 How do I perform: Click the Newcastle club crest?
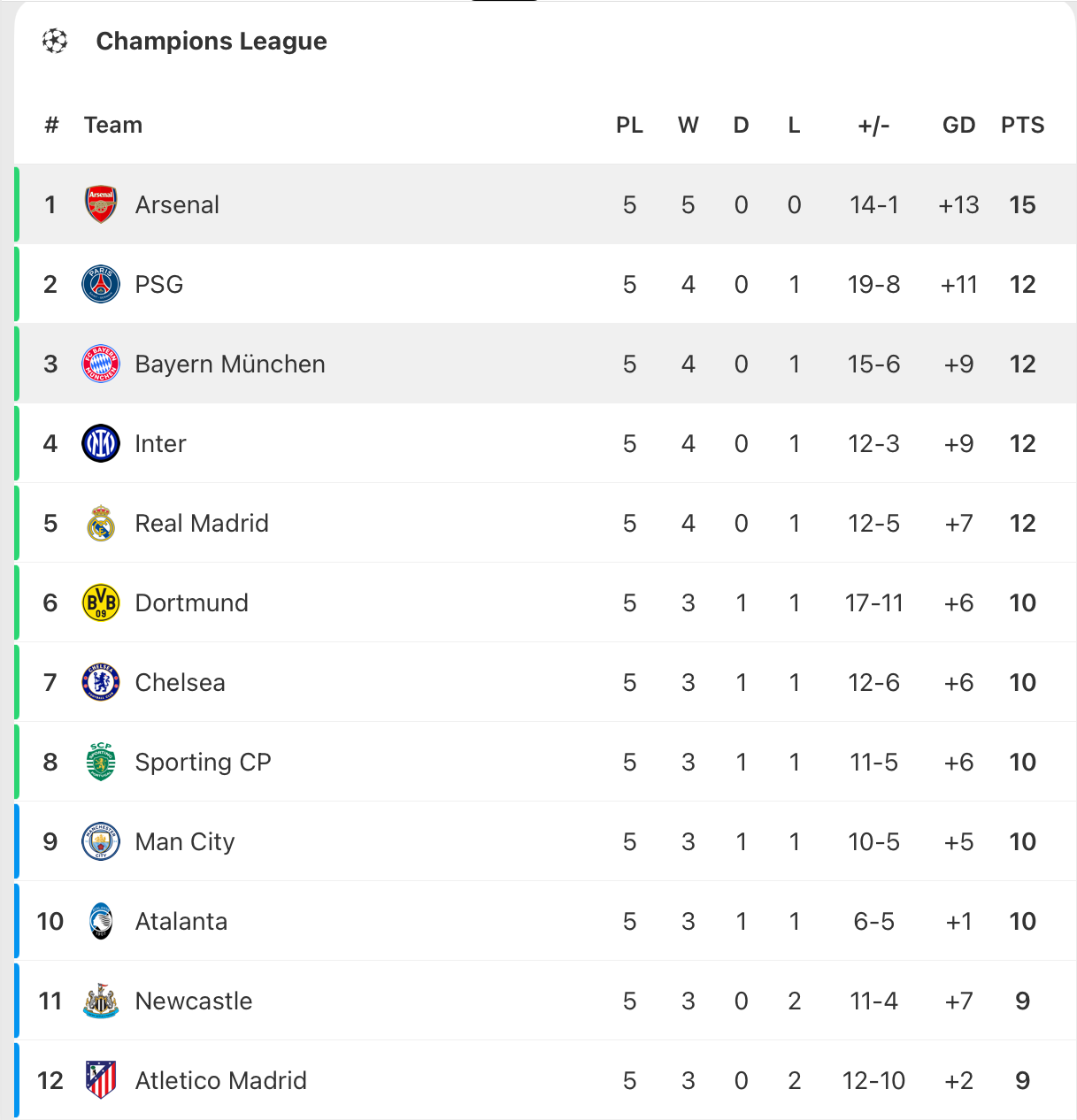(x=101, y=1001)
